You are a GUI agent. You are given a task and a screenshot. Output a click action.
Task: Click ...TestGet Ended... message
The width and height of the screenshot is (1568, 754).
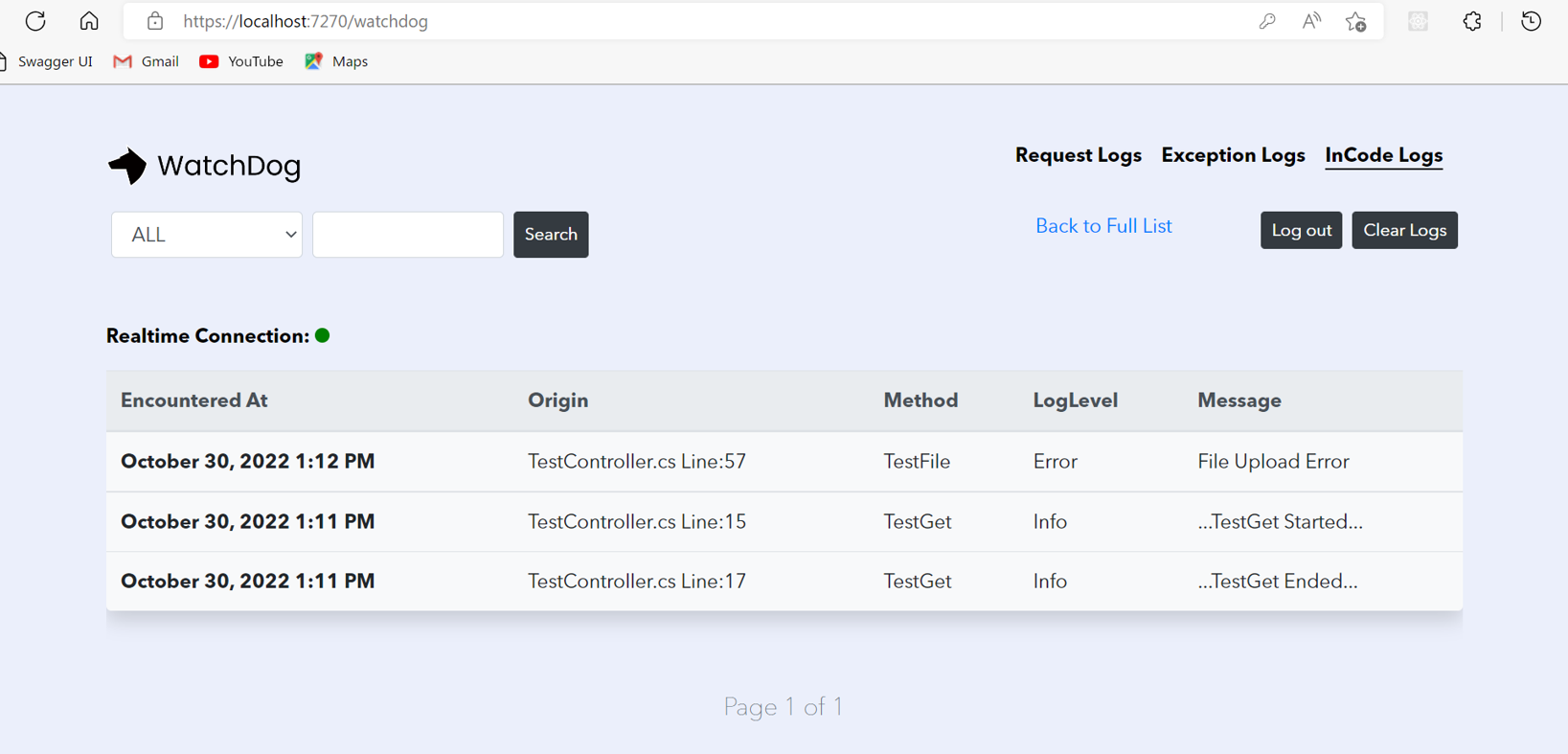(1278, 582)
